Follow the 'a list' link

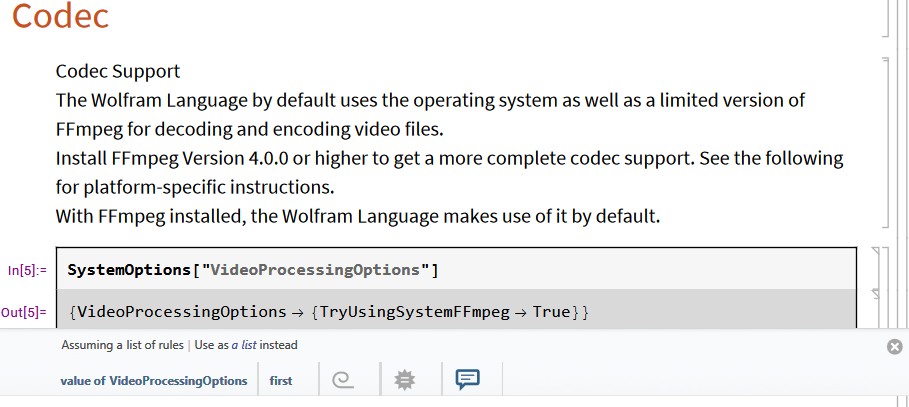(x=244, y=345)
